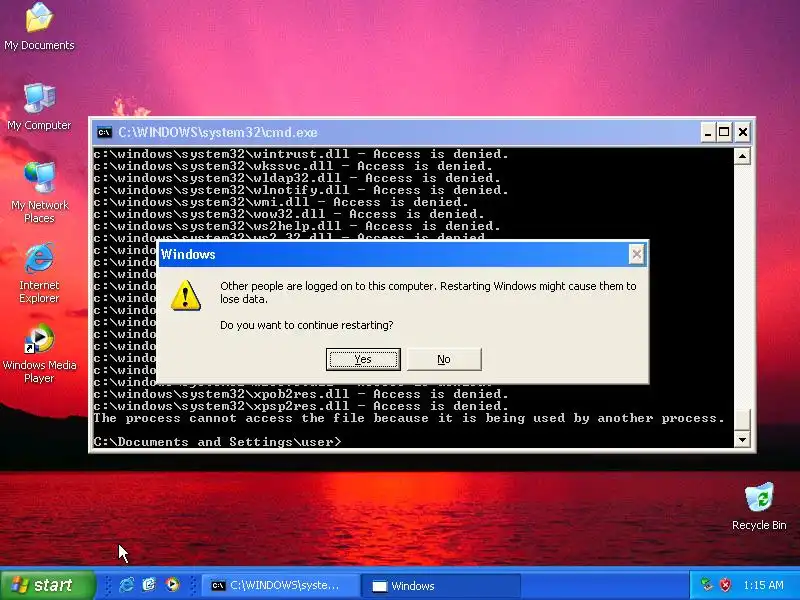Screen dimensions: 800x600
Task: Click the yellow warning icon in dialog
Action: click(186, 295)
